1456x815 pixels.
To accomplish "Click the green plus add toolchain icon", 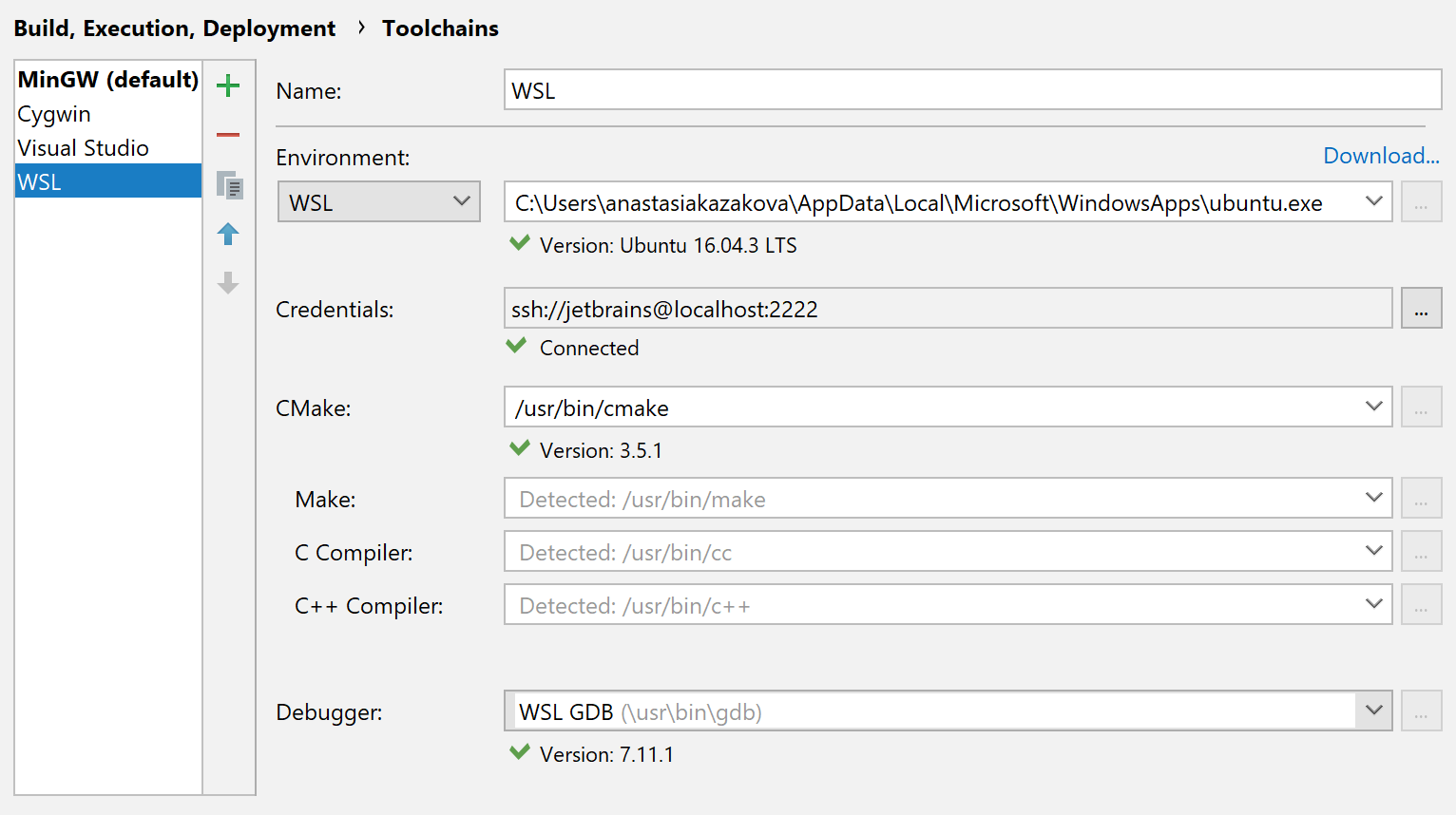I will [x=228, y=86].
